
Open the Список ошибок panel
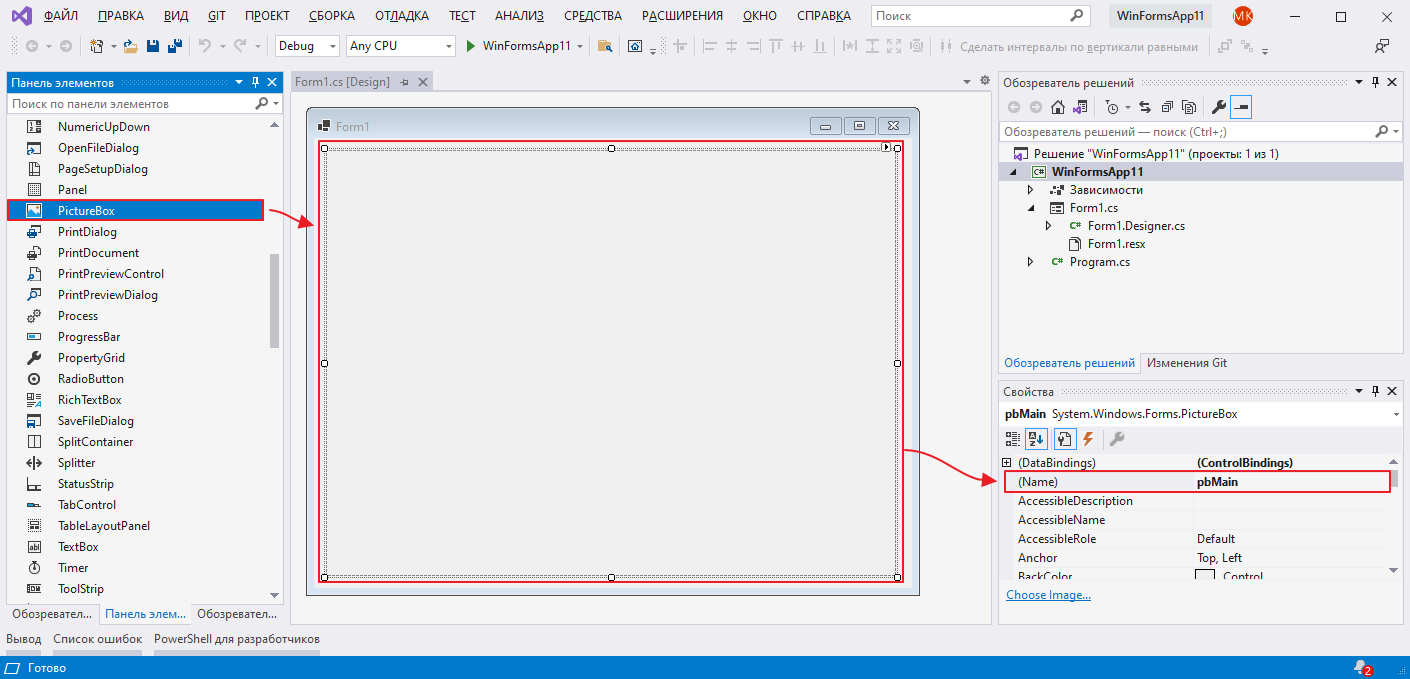(x=97, y=639)
